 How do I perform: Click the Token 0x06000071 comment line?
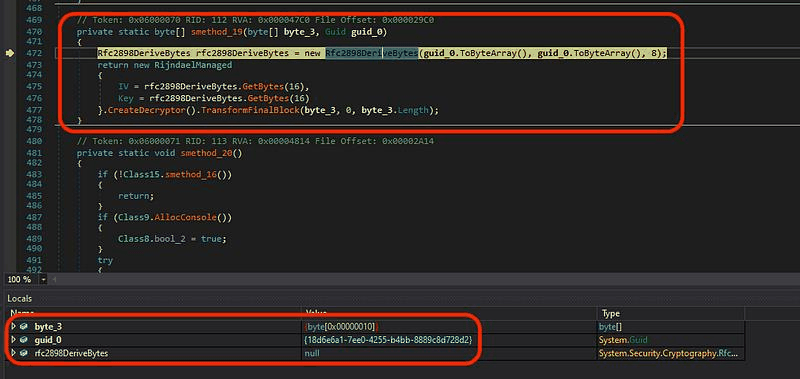[255, 141]
